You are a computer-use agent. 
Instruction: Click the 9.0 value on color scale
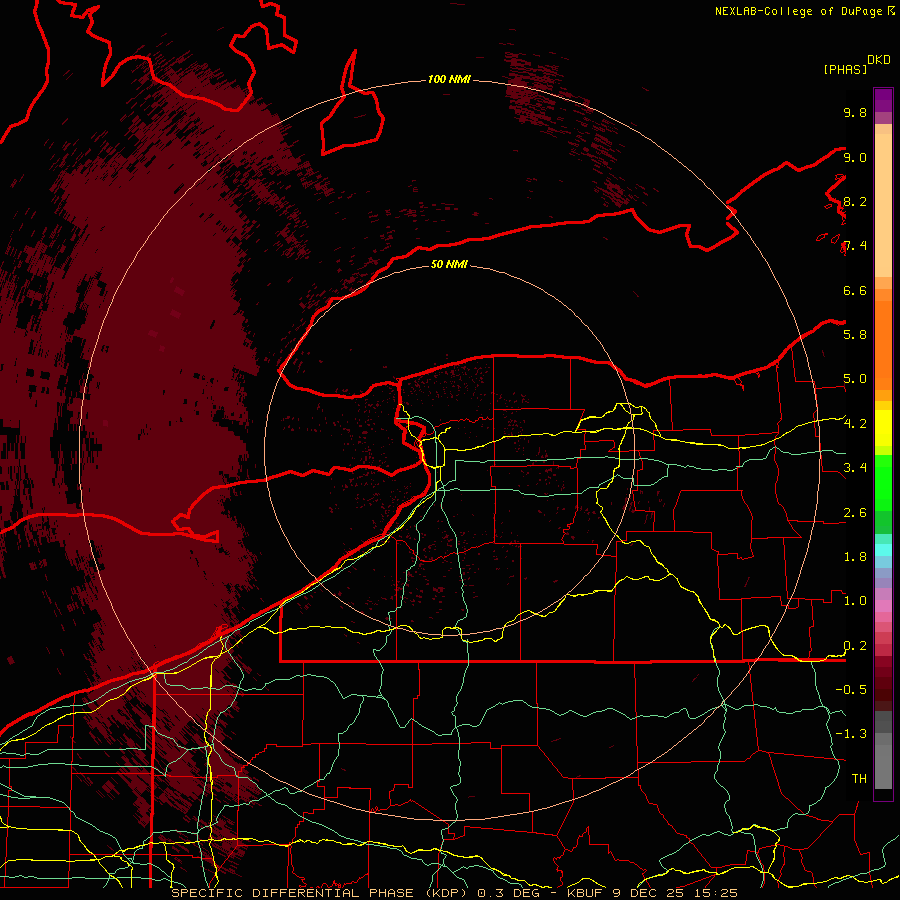pos(855,157)
